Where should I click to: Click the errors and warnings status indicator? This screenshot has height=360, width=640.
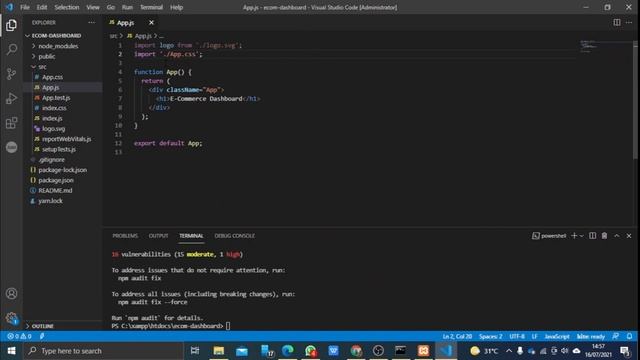pyautogui.click(x=19, y=336)
